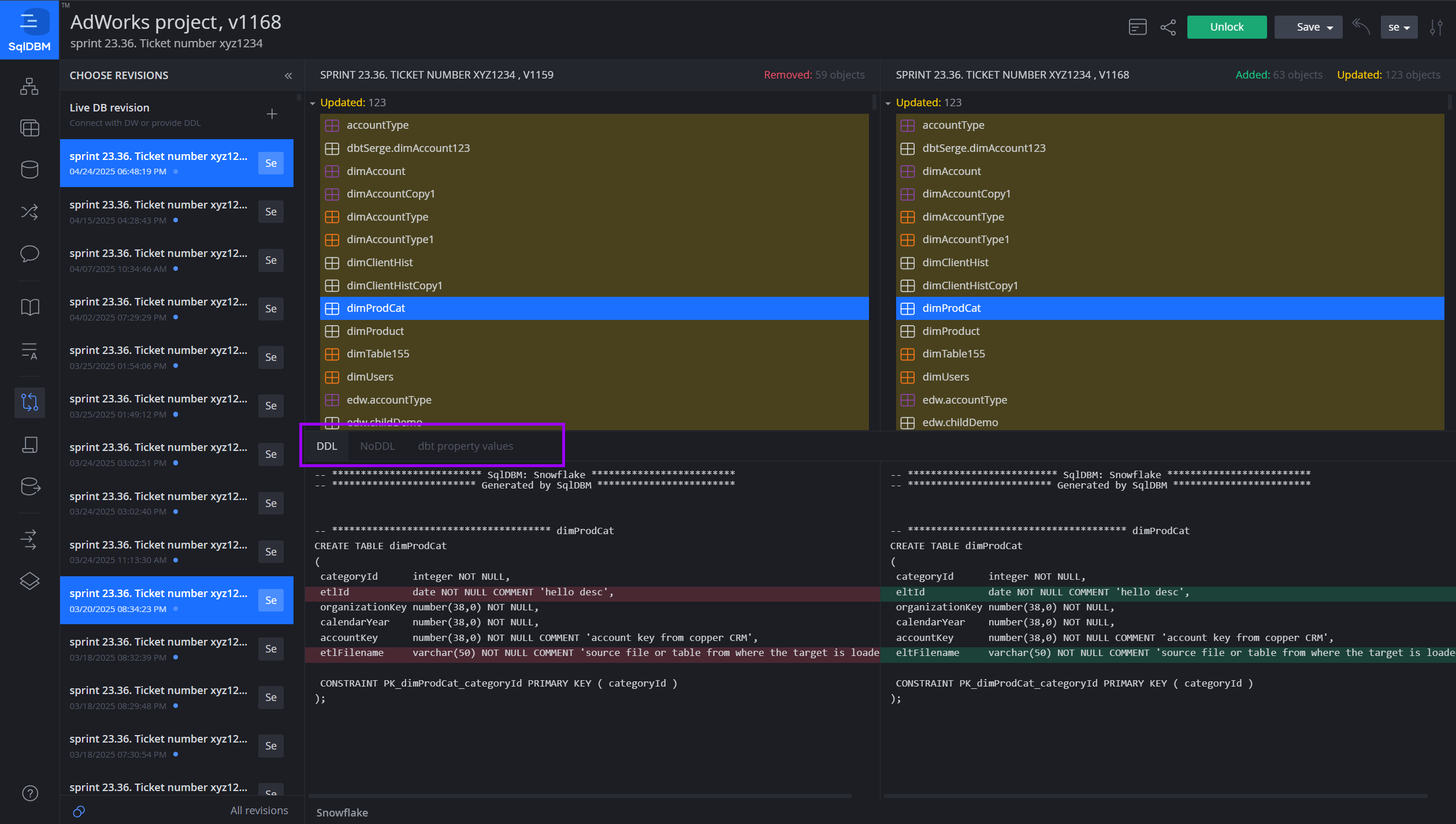Image resolution: width=1456 pixels, height=824 pixels.
Task: Collapse the Choose Revisions panel
Action: (x=288, y=75)
